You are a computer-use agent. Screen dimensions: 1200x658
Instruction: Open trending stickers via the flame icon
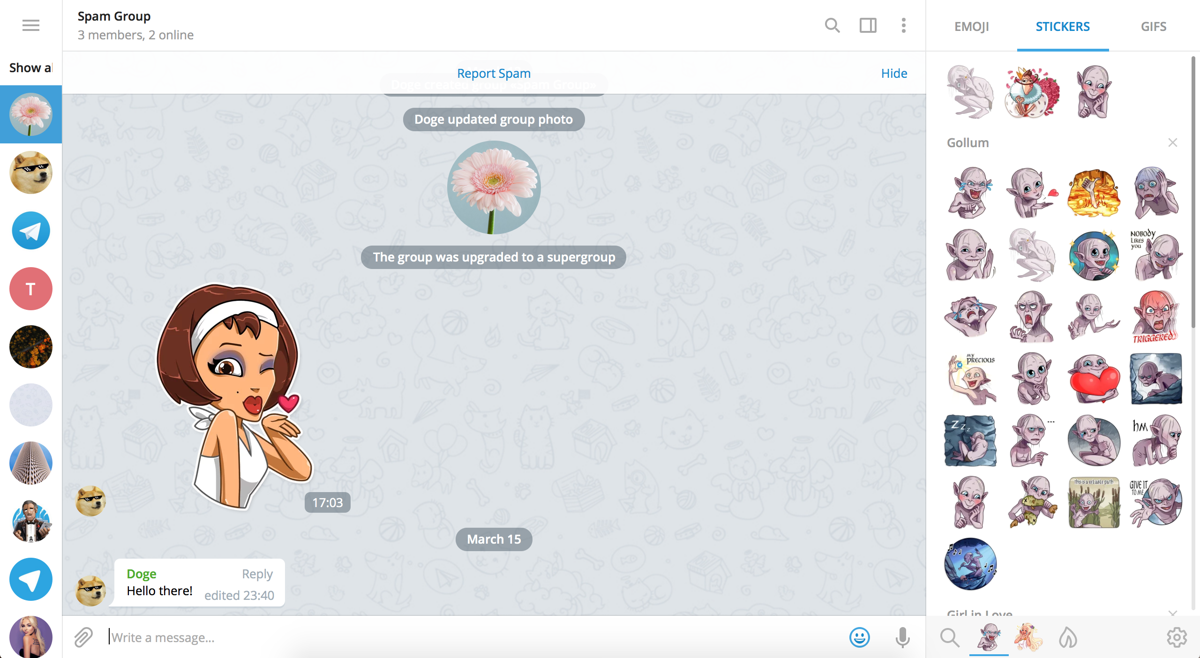click(x=1068, y=636)
